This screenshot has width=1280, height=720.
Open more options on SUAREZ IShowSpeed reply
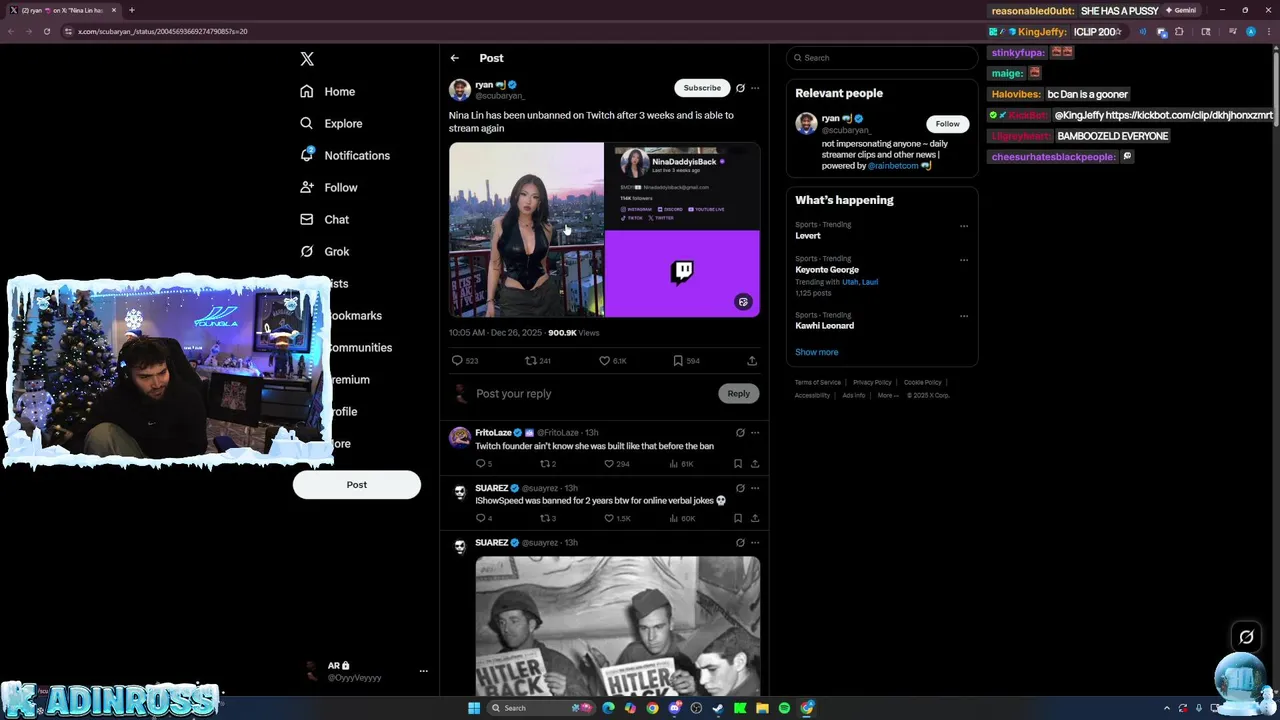pyautogui.click(x=755, y=488)
